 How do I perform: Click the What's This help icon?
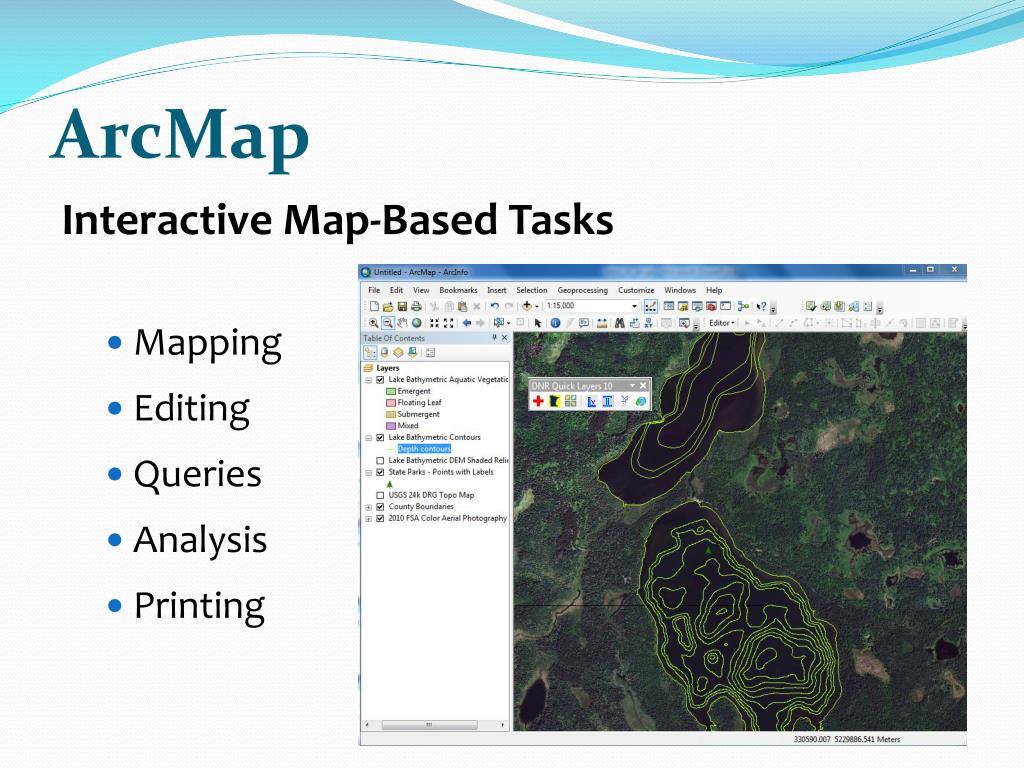pyautogui.click(x=761, y=306)
